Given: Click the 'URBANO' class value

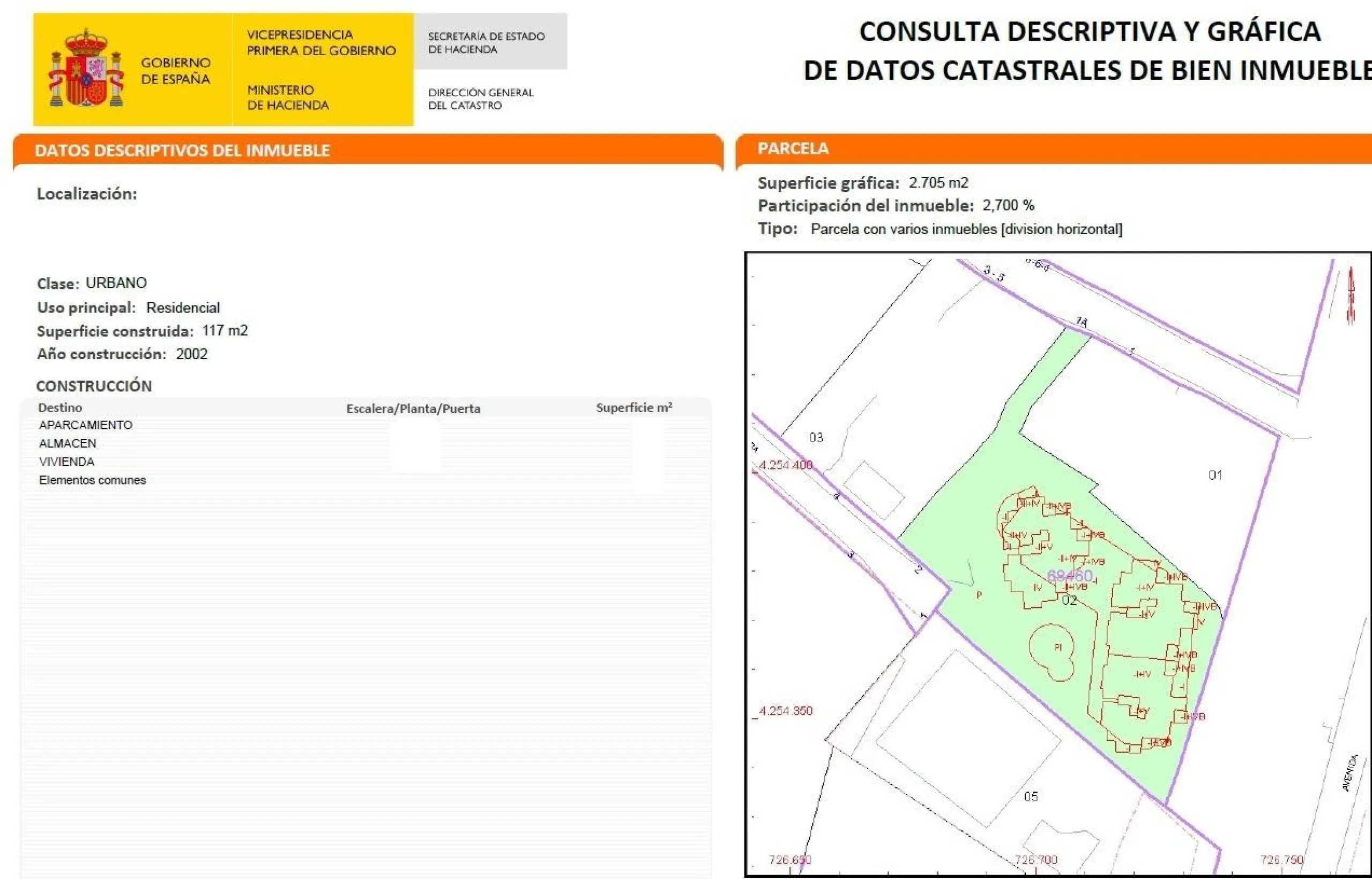Looking at the screenshot, I should pyautogui.click(x=116, y=283).
